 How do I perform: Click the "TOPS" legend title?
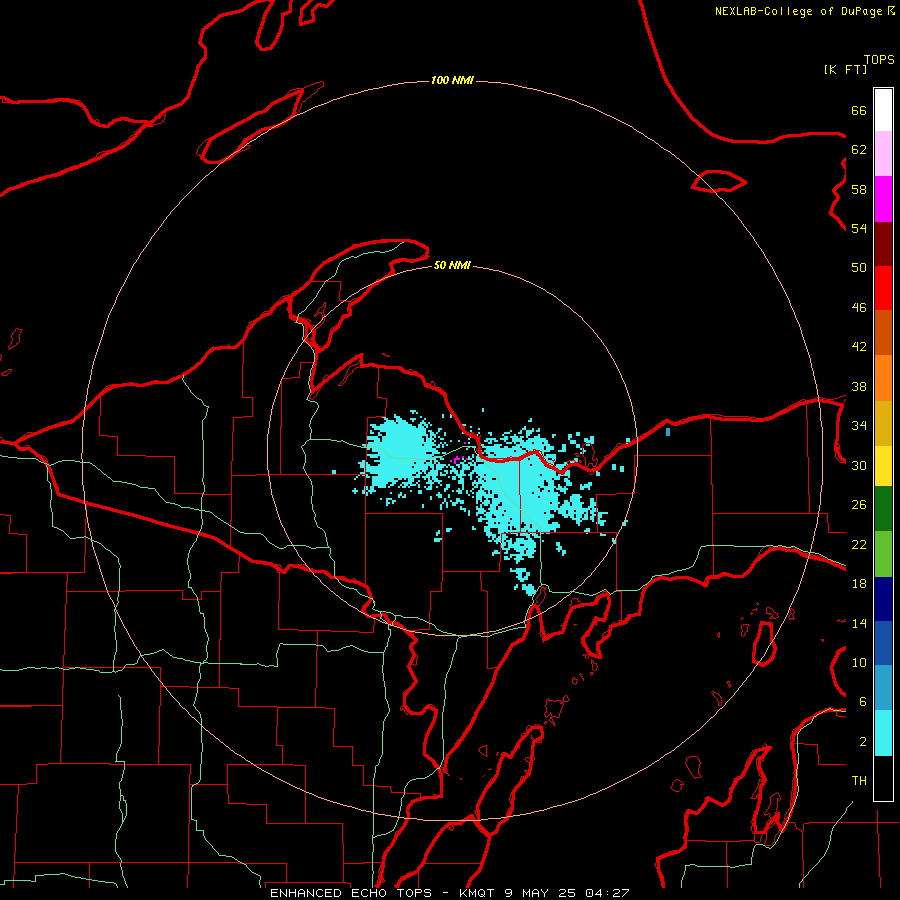(879, 60)
